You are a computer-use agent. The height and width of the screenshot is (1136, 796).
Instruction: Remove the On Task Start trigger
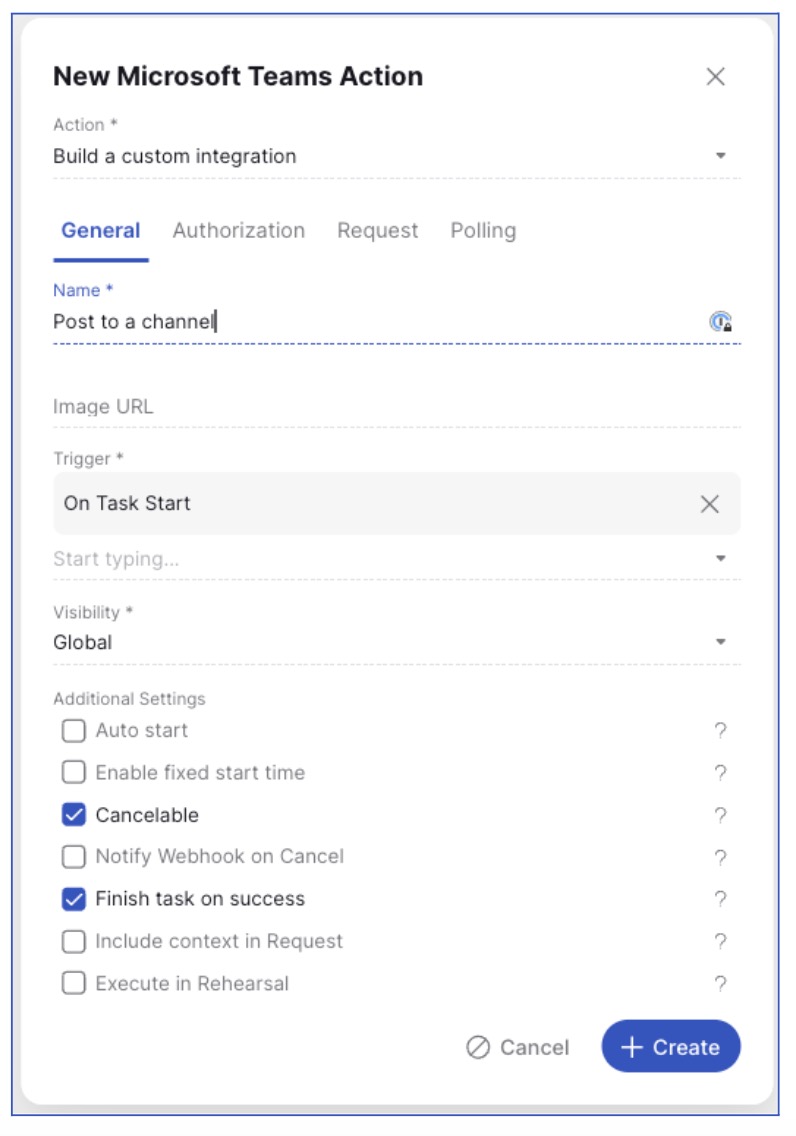pyautogui.click(x=710, y=504)
